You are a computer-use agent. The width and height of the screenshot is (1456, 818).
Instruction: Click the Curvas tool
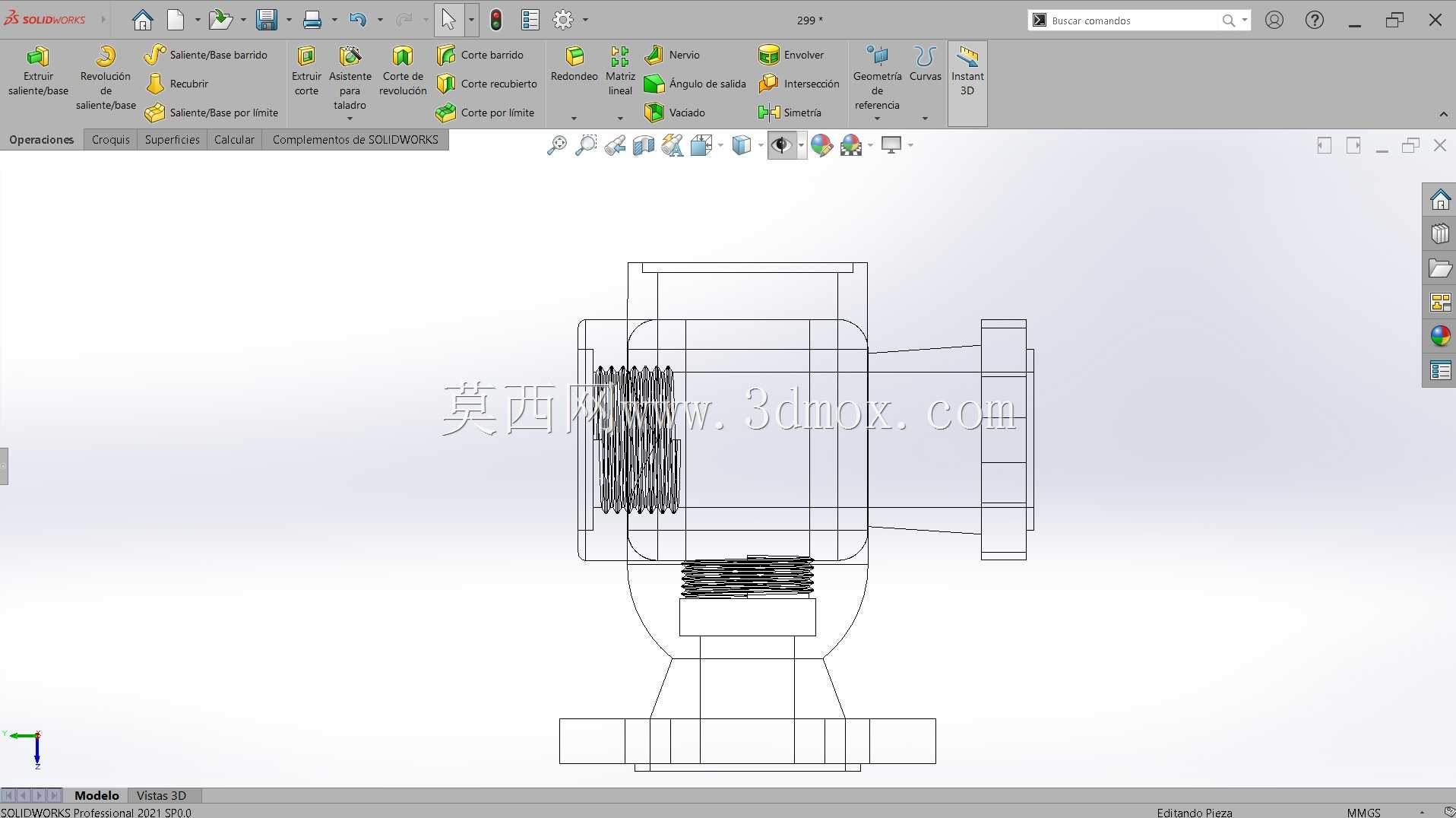pos(925,64)
